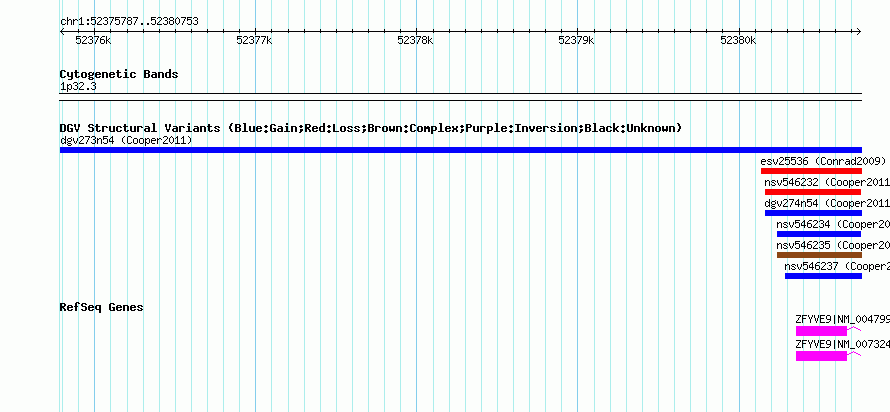This screenshot has height=412, width=890.
Task: Click the ruler's right arrowhead
Action: coord(859,32)
